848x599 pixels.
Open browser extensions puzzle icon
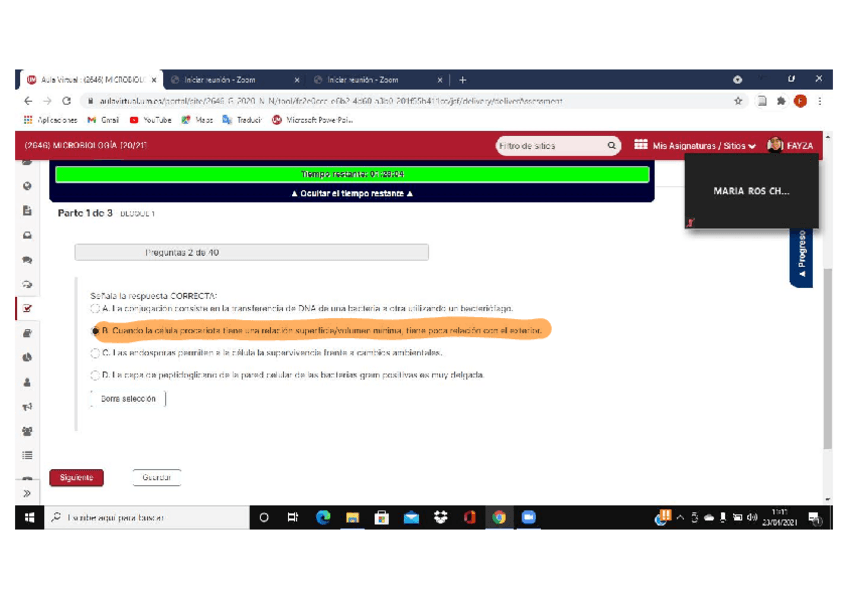coord(781,101)
